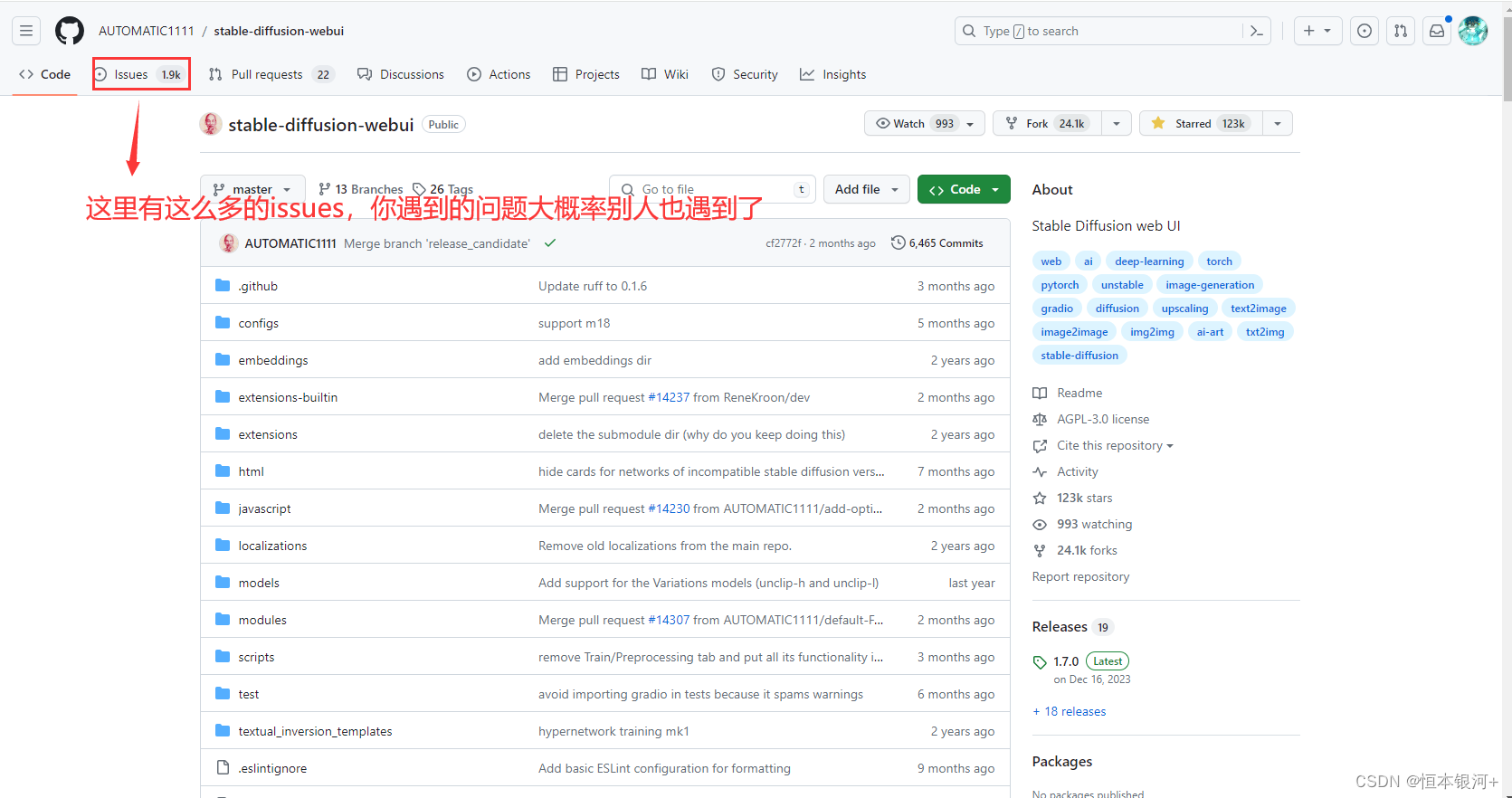Click the Watch 993 button
Screen dimensions: 1512x798
(924, 123)
